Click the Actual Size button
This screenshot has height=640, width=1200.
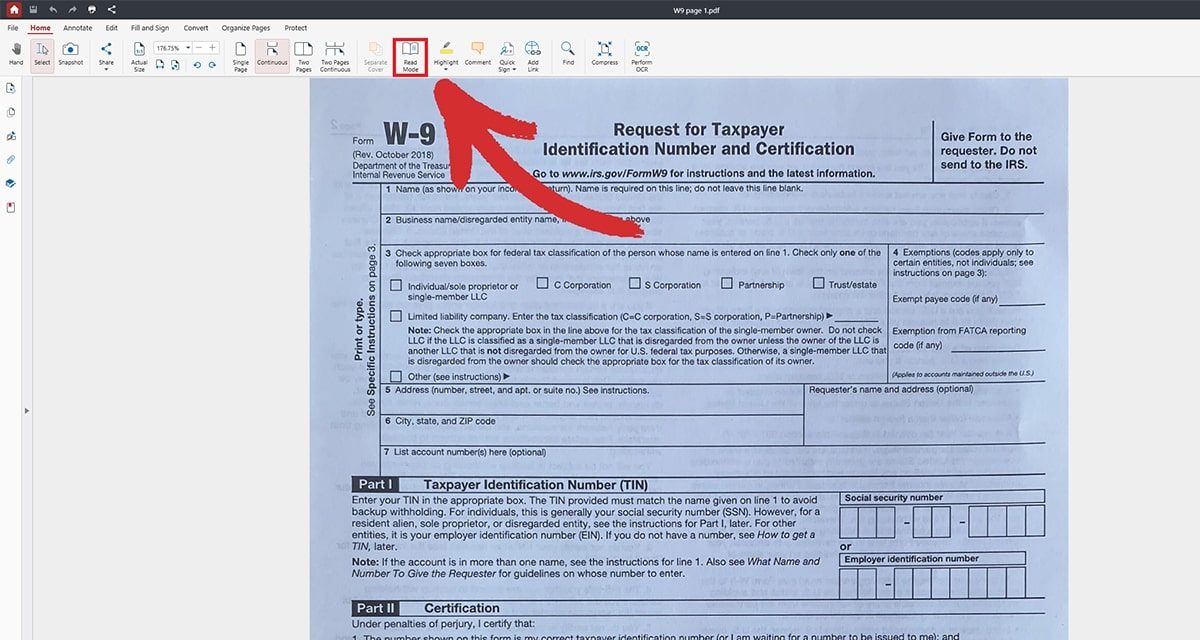click(139, 56)
